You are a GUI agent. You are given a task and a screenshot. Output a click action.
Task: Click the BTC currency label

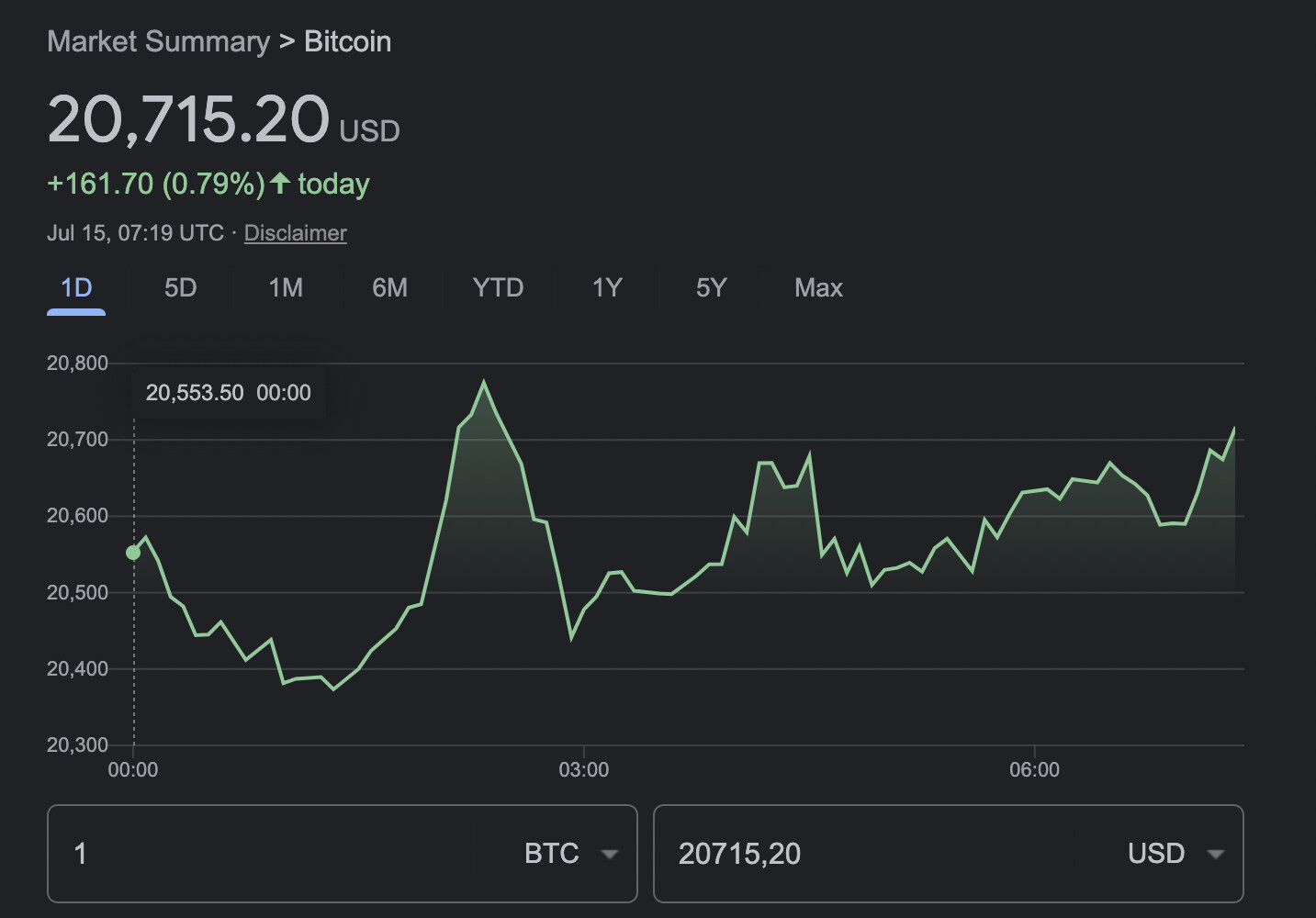click(x=551, y=854)
